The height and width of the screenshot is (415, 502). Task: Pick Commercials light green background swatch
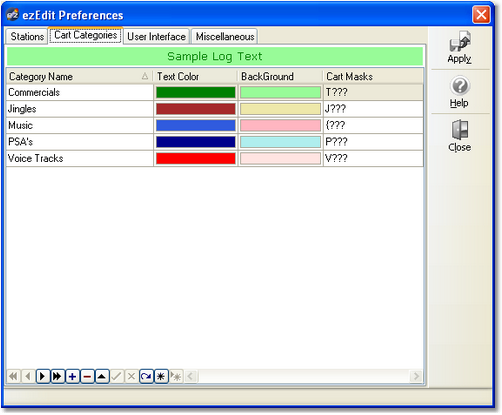(x=280, y=92)
